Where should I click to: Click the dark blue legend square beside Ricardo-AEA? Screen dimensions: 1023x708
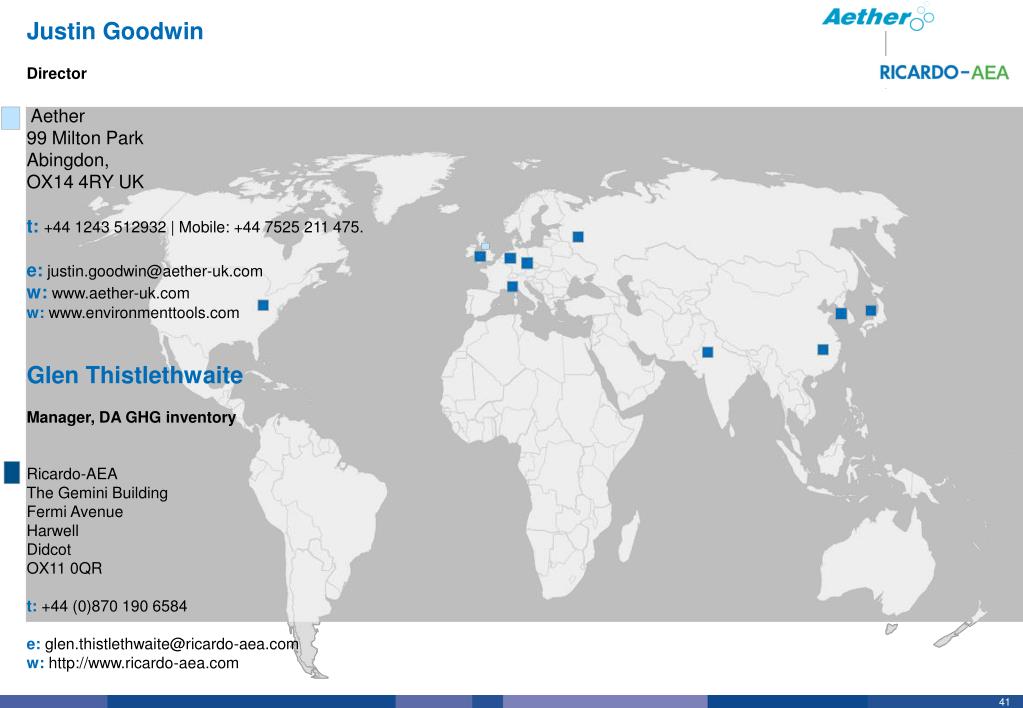click(x=12, y=472)
